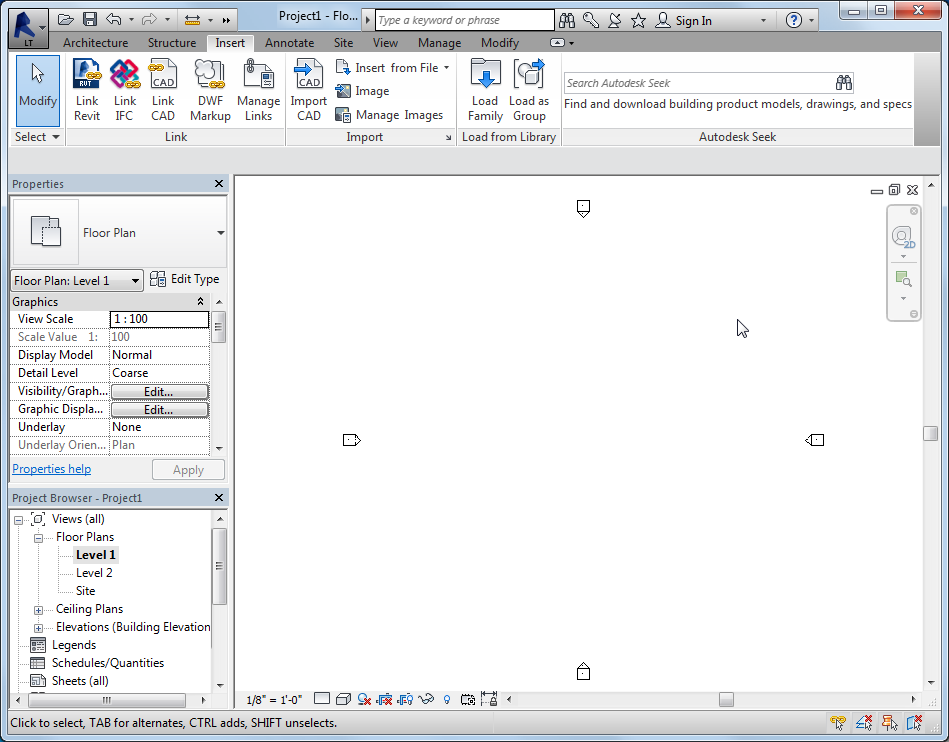The image size is (949, 742).
Task: Open the Floor Plan: Level 1 instance dropdown
Action: tap(77, 281)
